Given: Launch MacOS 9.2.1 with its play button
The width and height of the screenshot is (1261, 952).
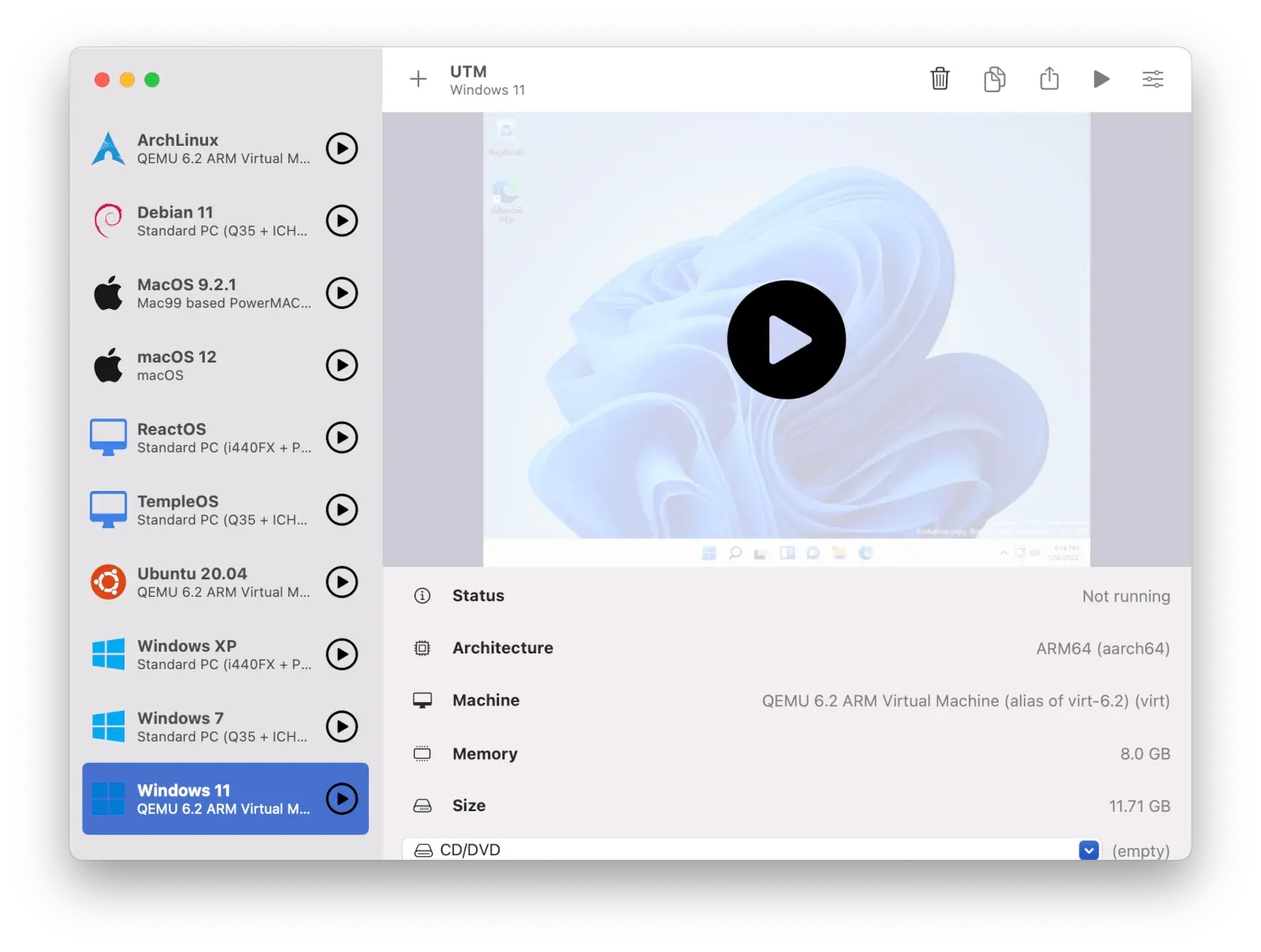Looking at the screenshot, I should (342, 293).
